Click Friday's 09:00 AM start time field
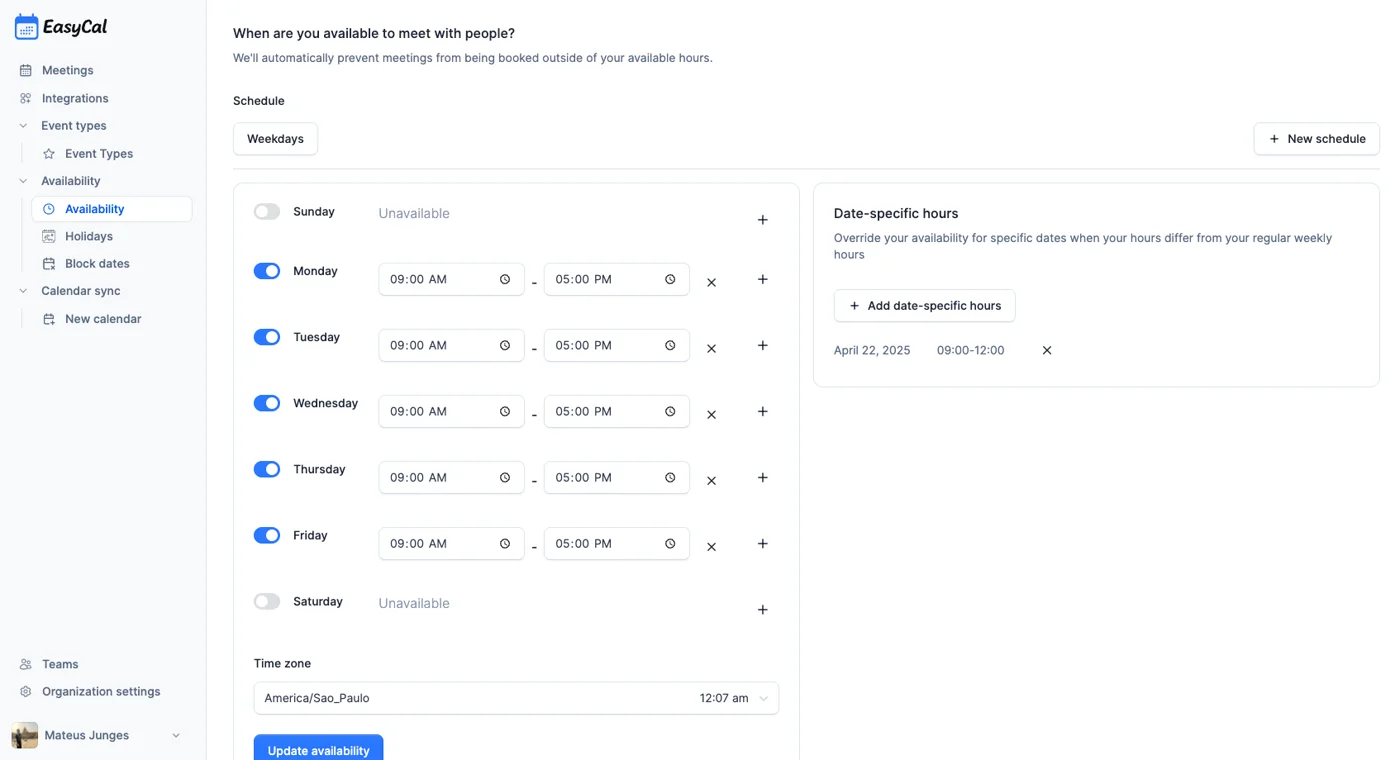This screenshot has width=1400, height=760. (451, 544)
